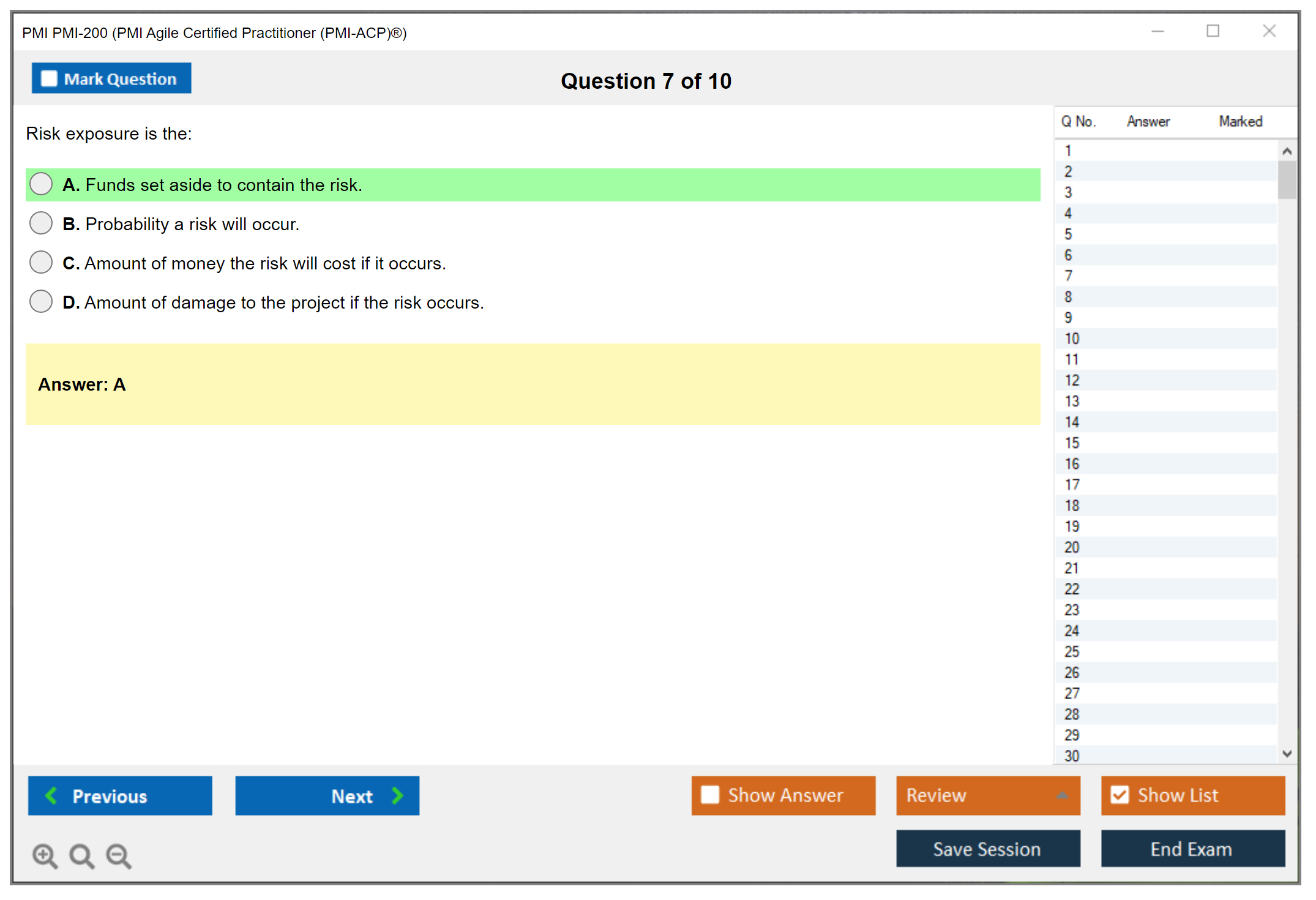The width and height of the screenshot is (1316, 900).
Task: Click the green right arrow on Next
Action: (397, 795)
